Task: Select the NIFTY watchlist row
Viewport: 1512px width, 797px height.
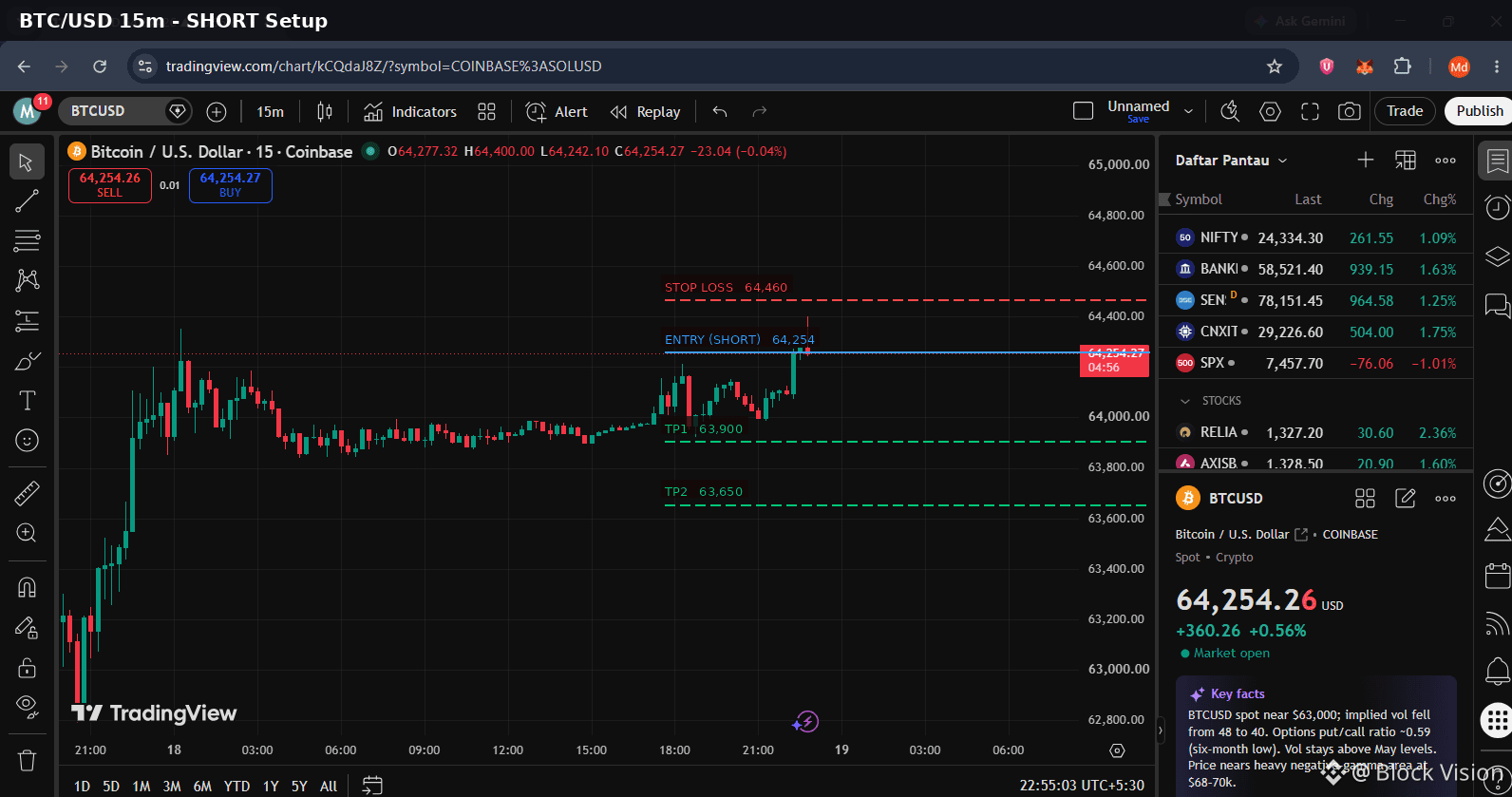Action: [x=1315, y=237]
